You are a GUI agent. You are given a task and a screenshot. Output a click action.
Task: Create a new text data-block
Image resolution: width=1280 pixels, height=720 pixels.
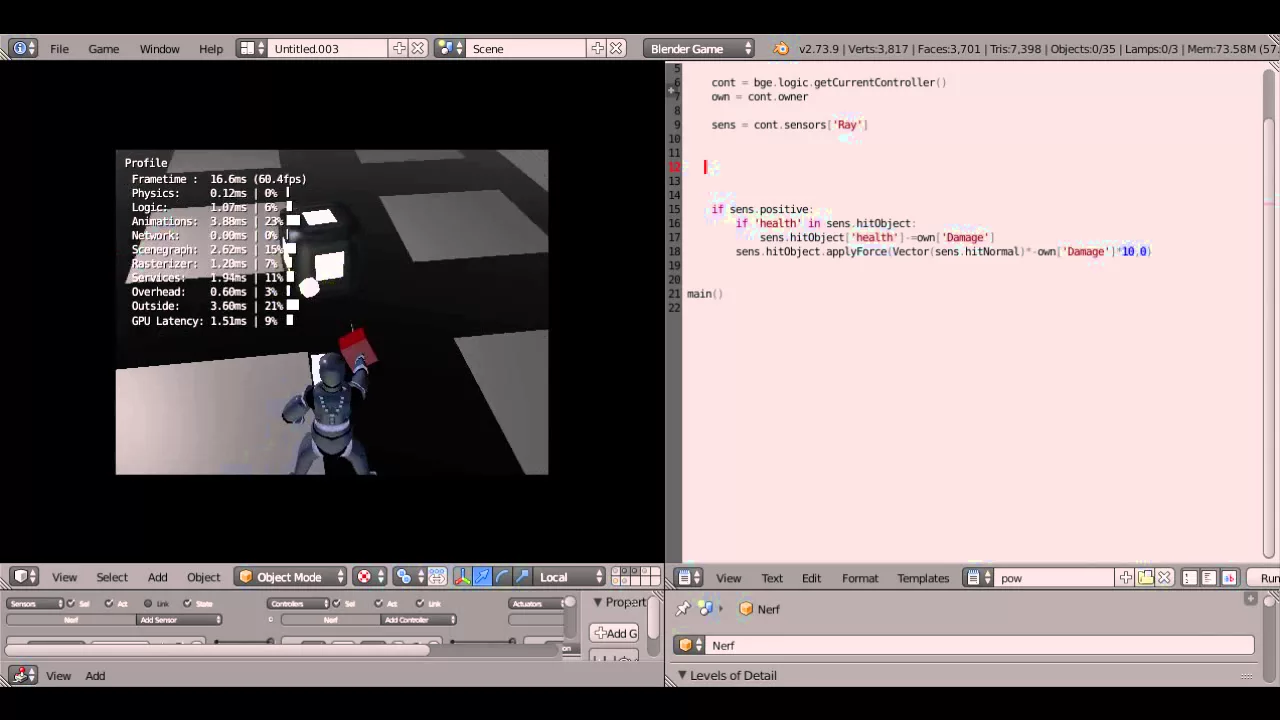tap(1126, 578)
